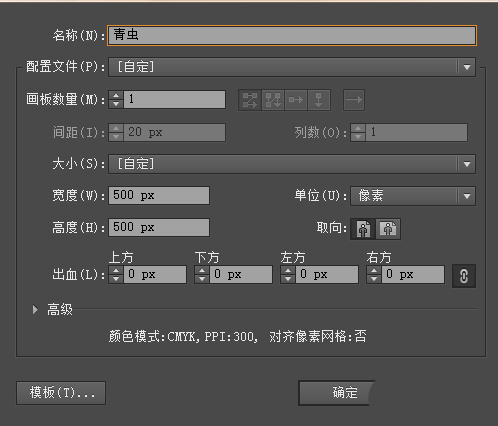
Task: Increase the 列数 columns value
Action: pyautogui.click(x=358, y=128)
